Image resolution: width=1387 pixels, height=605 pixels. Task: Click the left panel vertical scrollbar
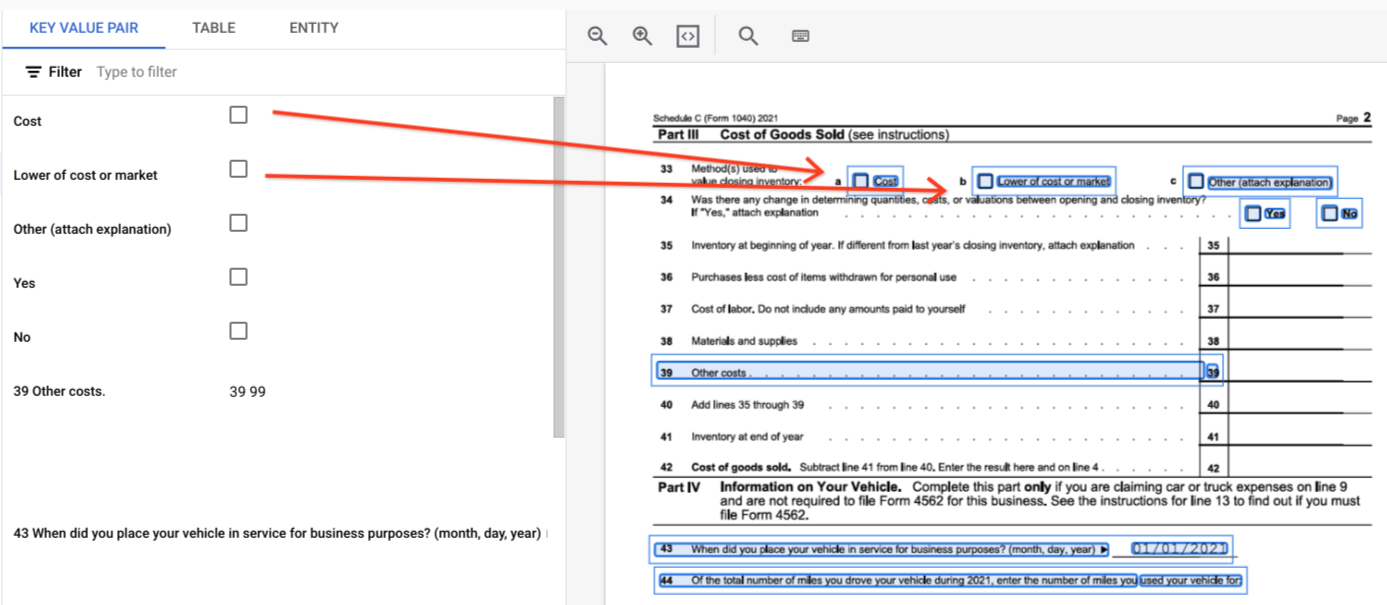558,266
